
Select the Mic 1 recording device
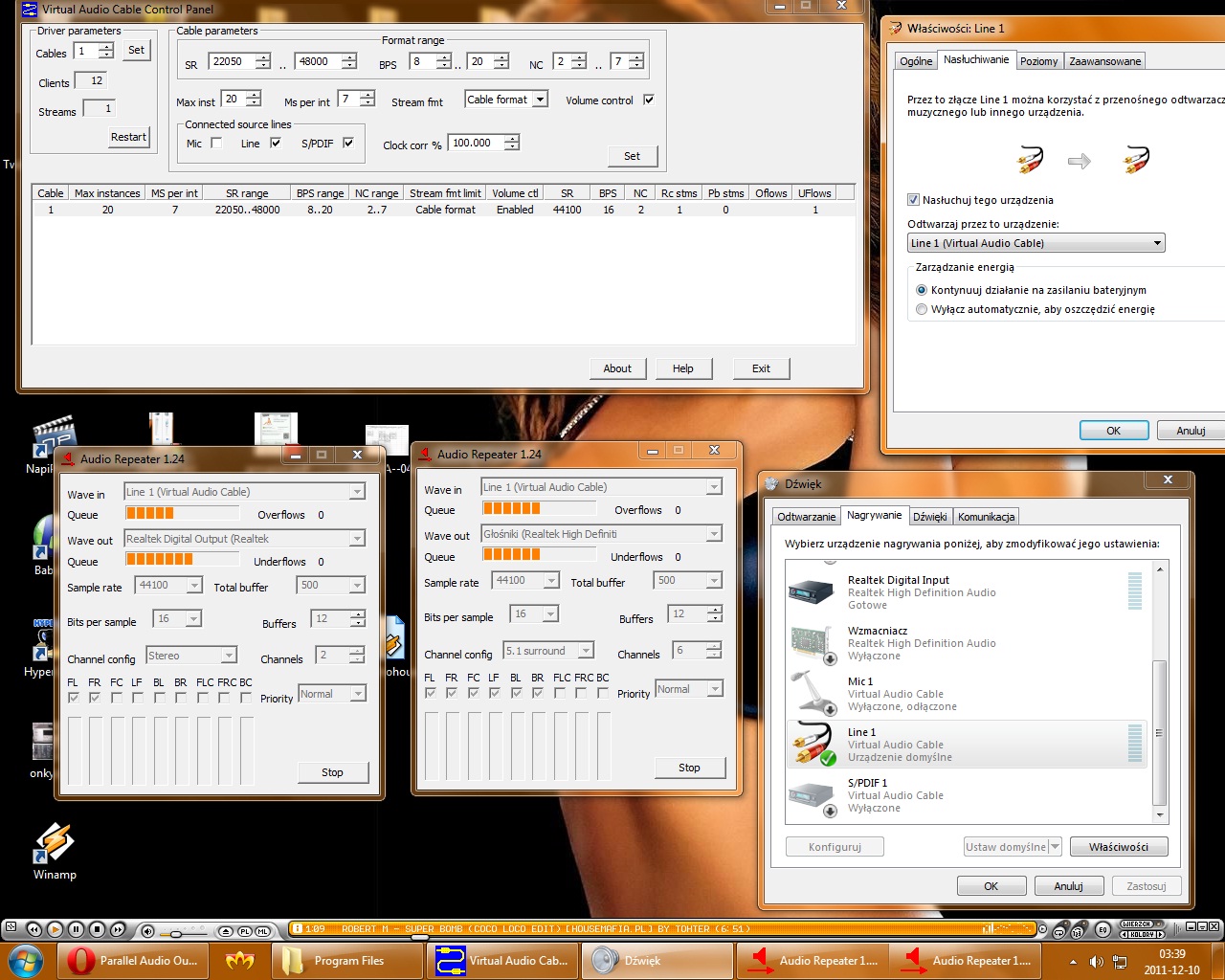point(967,694)
